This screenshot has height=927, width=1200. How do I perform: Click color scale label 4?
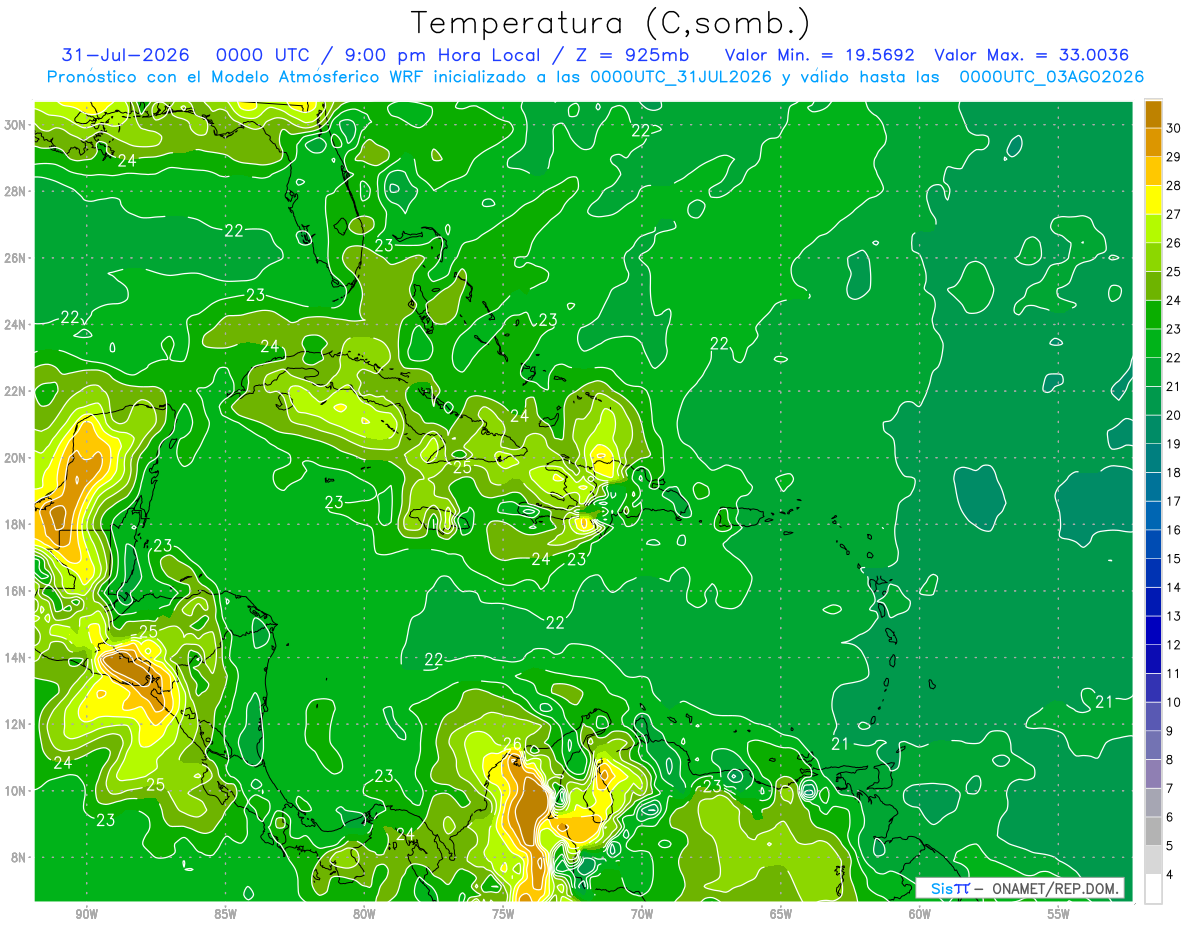1172,874
